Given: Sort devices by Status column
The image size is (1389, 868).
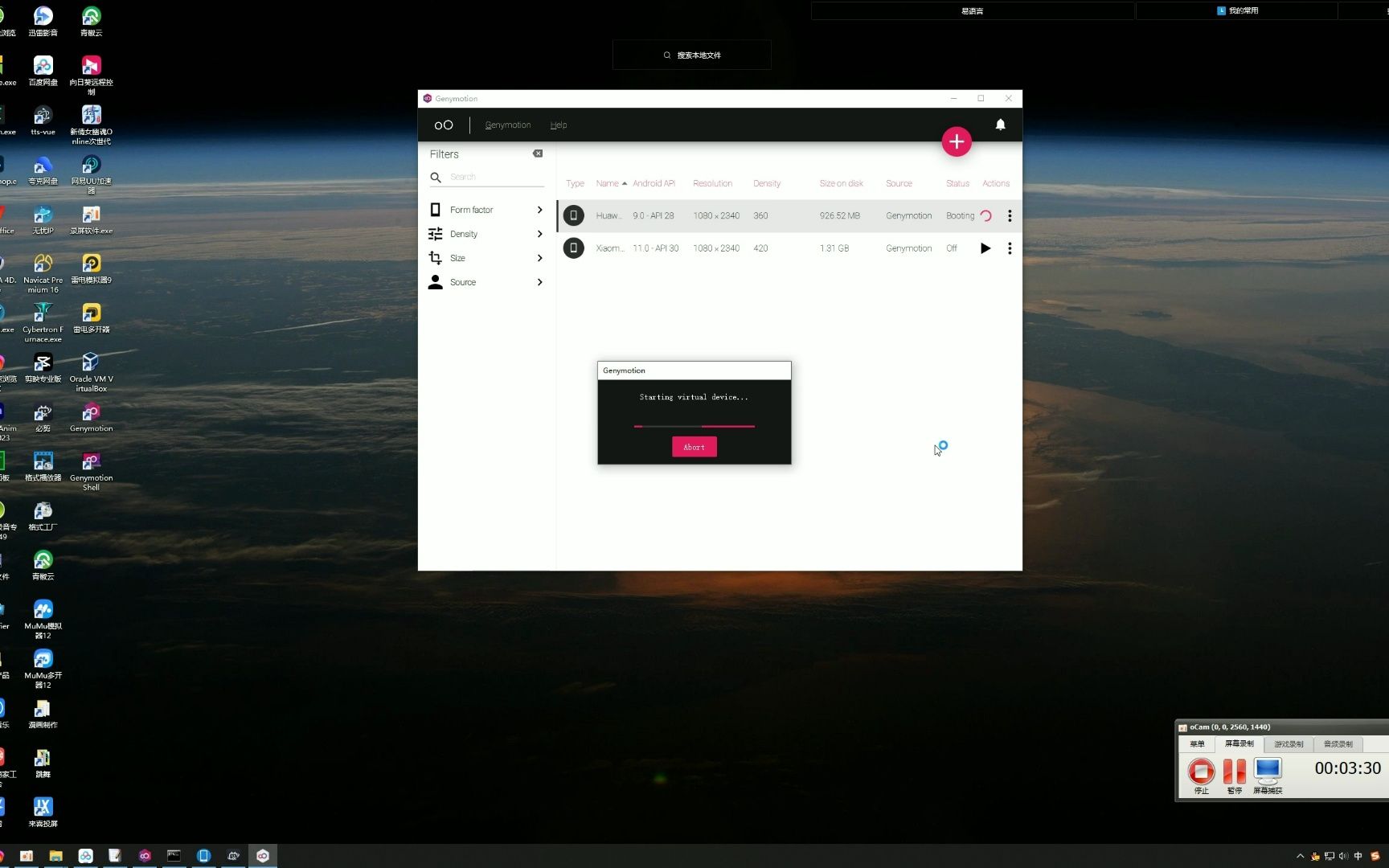Looking at the screenshot, I should tap(957, 183).
